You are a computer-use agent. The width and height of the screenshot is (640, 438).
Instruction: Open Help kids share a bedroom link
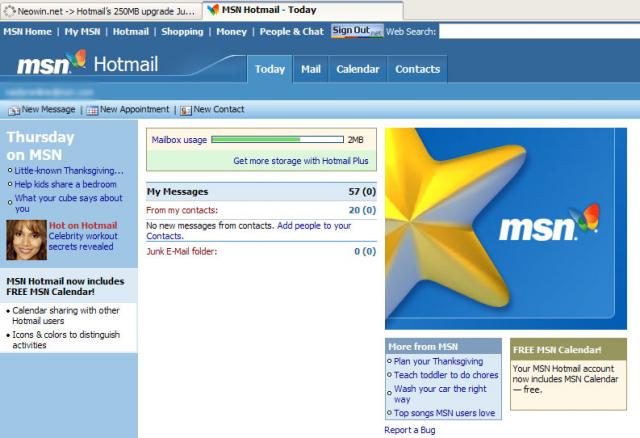click(x=65, y=184)
